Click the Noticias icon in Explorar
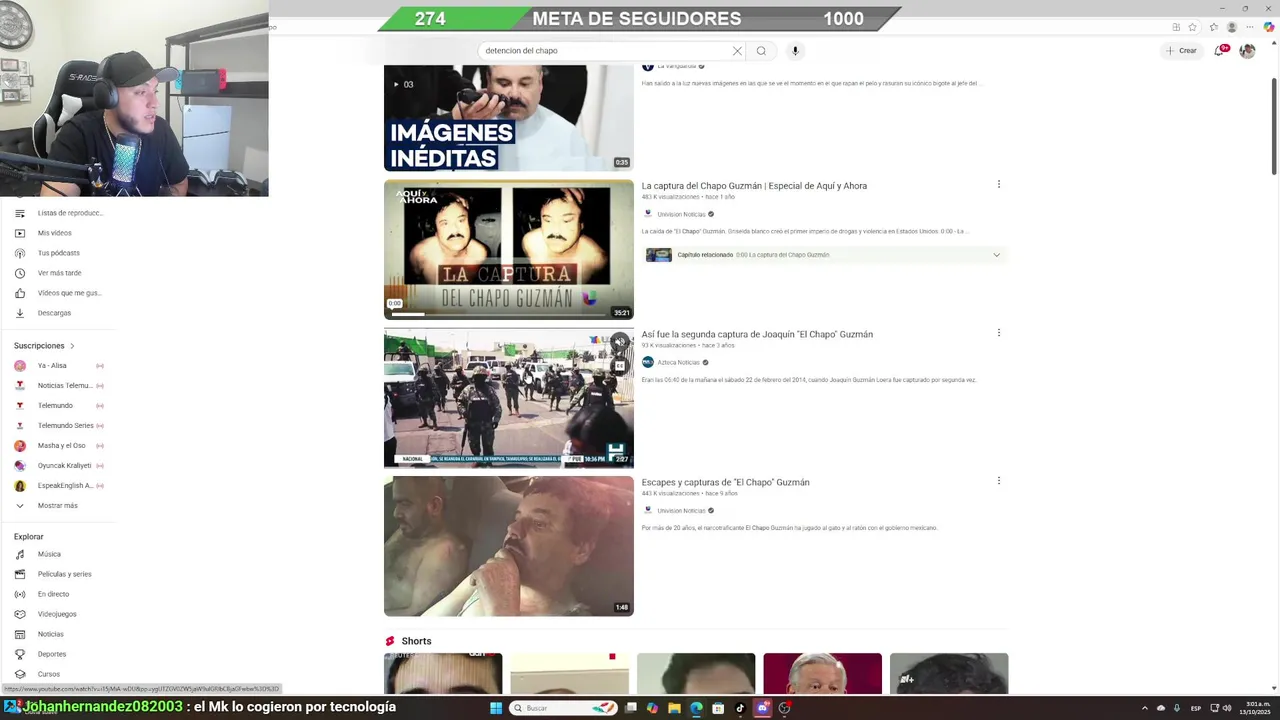 tap(20, 634)
